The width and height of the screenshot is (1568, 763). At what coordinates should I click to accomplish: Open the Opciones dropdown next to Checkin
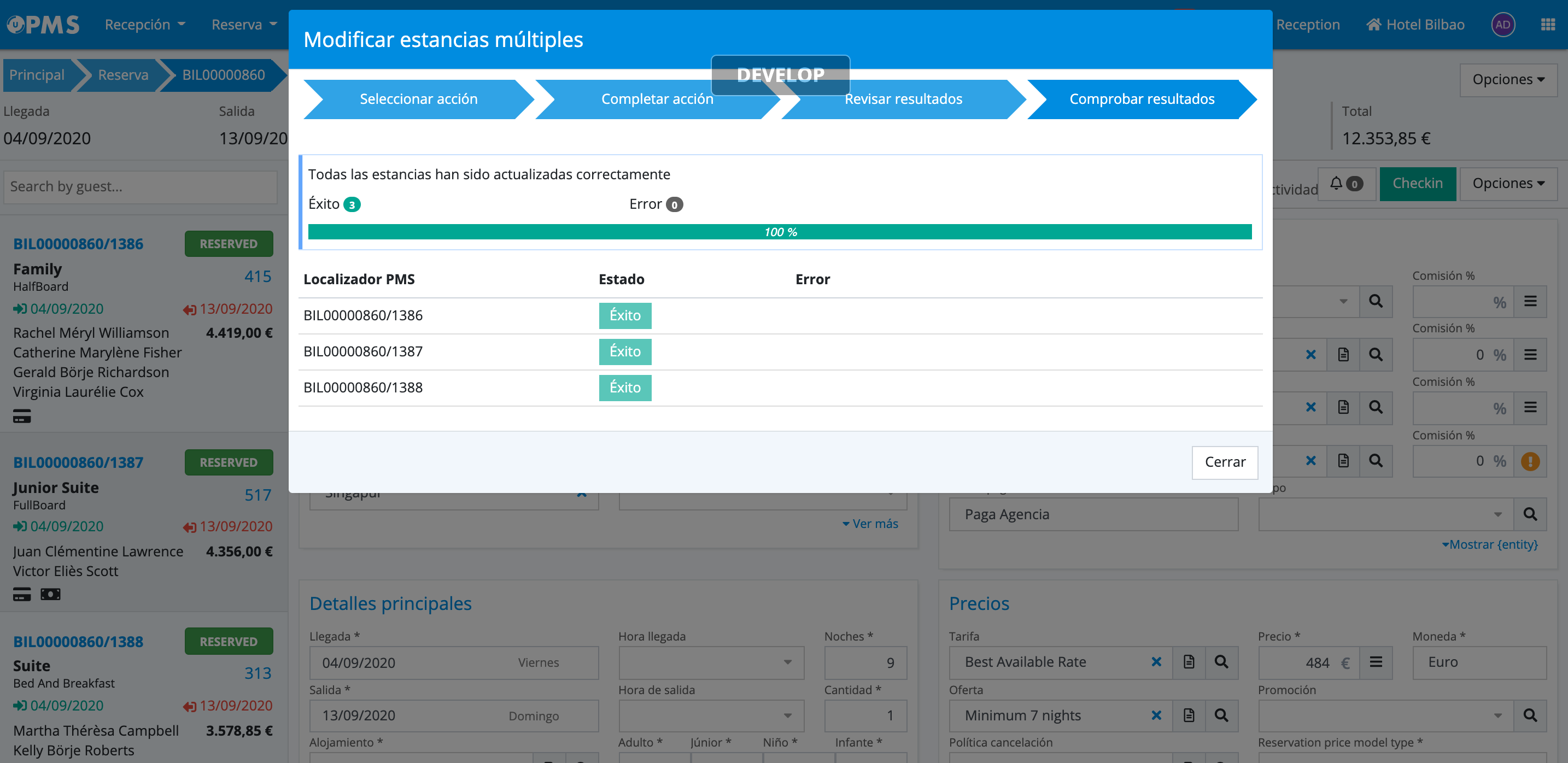tap(1508, 183)
